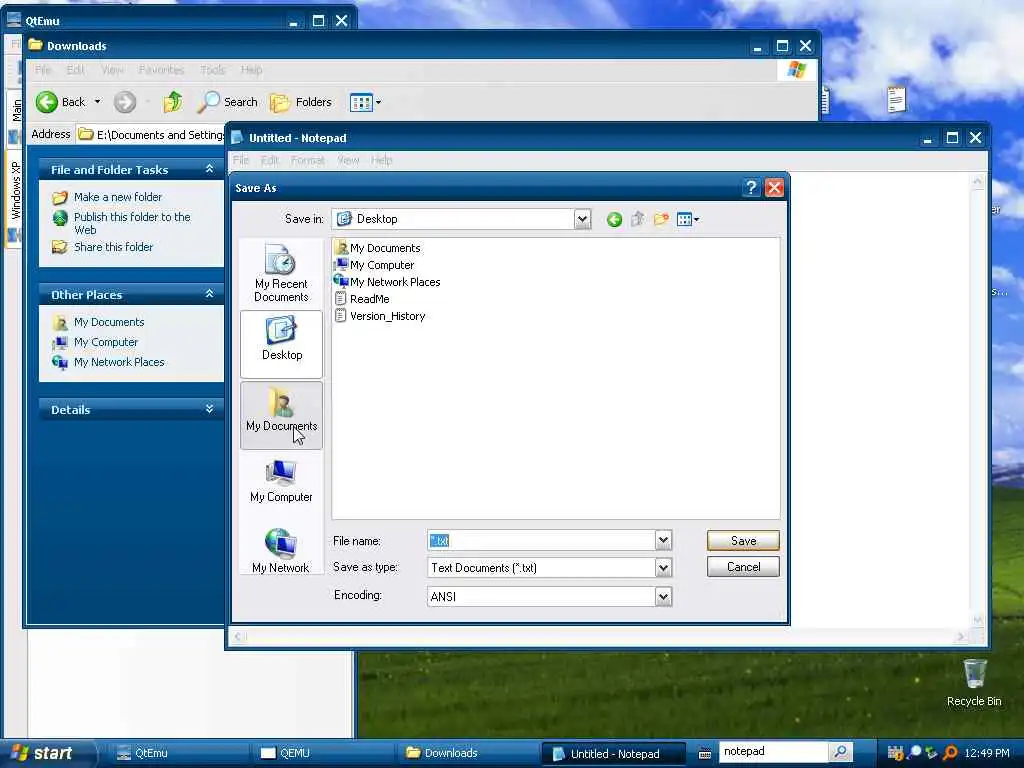Viewport: 1024px width, 768px height.
Task: Open My Computer under Other Places
Action: coord(106,342)
